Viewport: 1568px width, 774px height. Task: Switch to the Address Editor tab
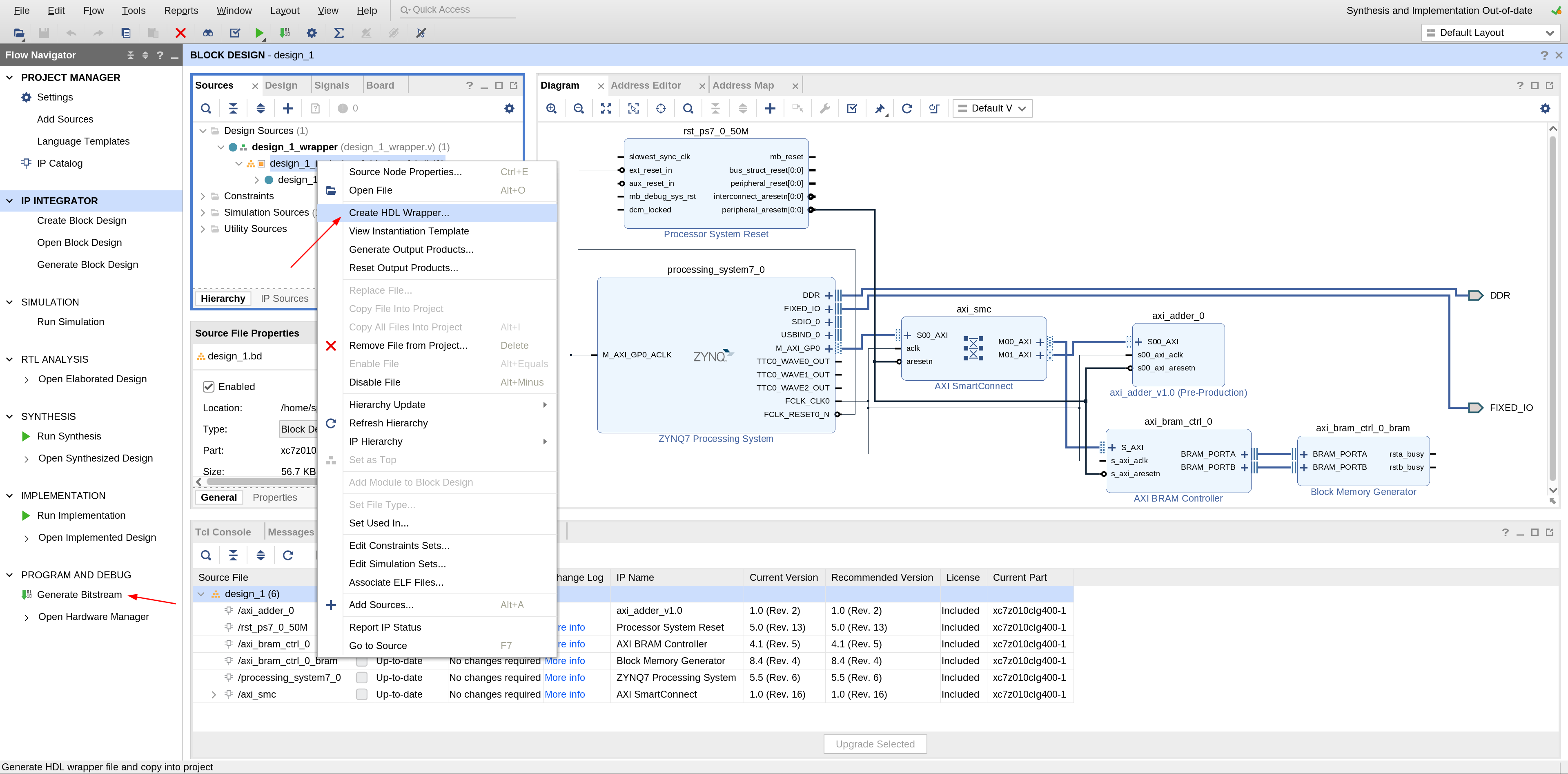pyautogui.click(x=646, y=85)
